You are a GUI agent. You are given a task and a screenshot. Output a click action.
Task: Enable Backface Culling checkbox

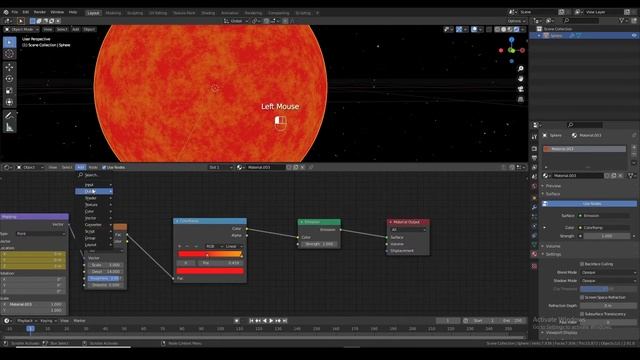(582, 264)
